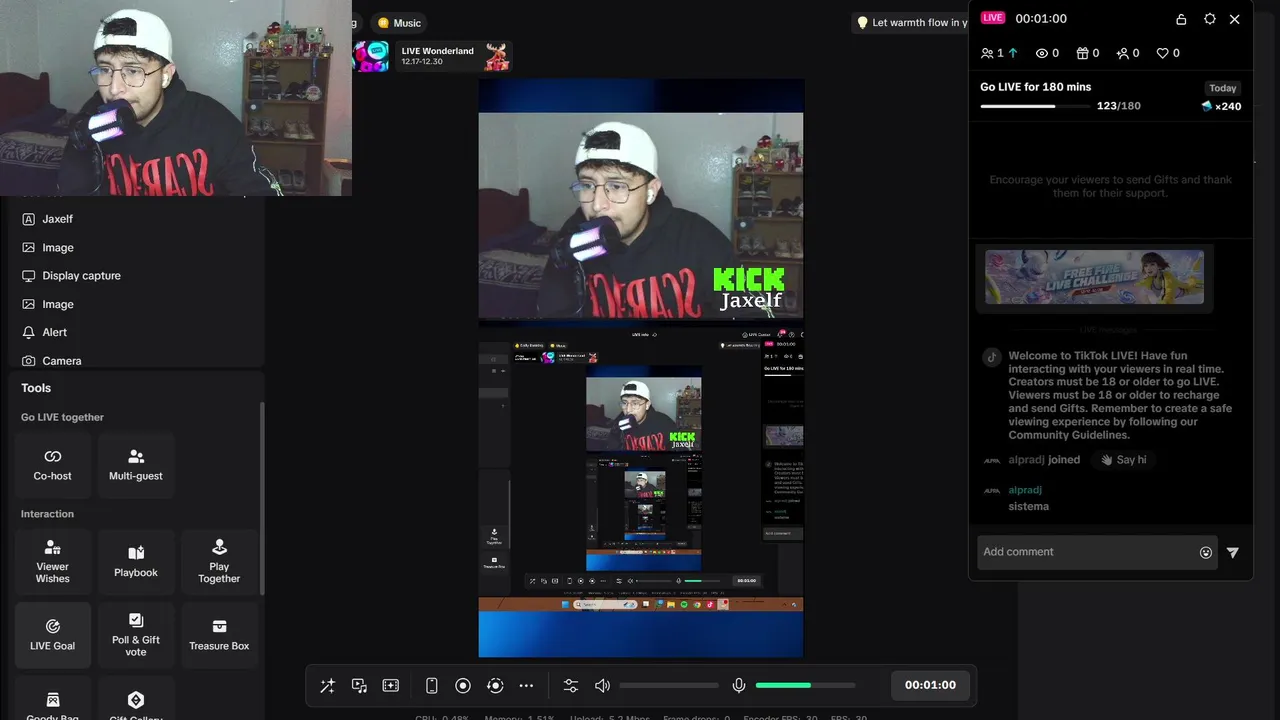Click the Go LIVE 180 mins progress bar
Viewport: 1280px width, 720px height.
1035,106
